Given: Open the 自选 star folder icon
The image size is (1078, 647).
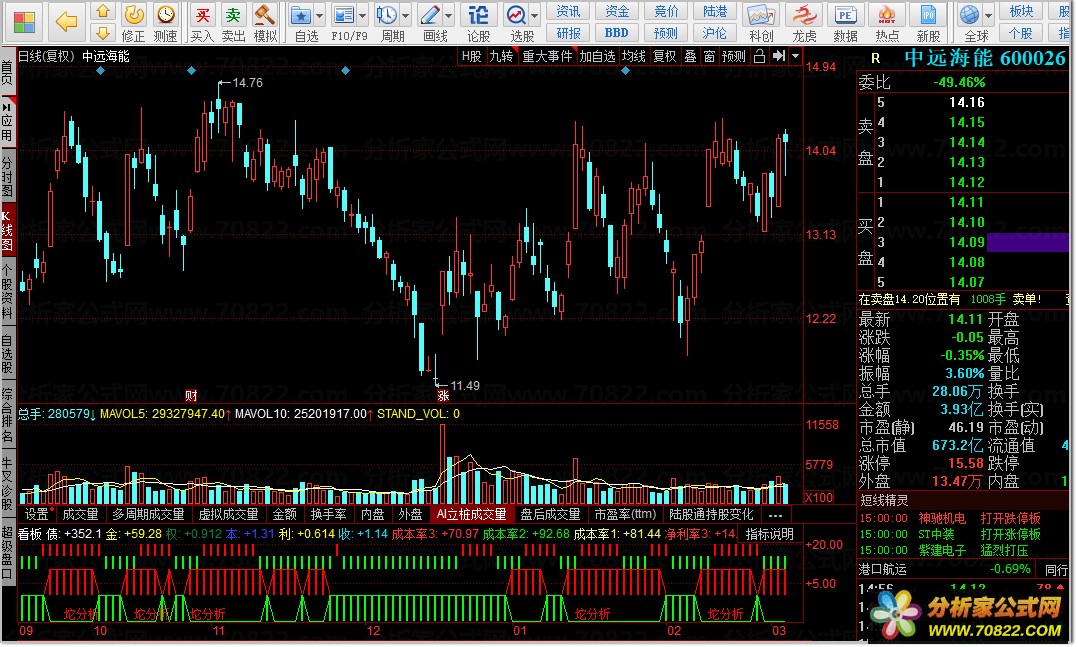Looking at the screenshot, I should [x=301, y=21].
